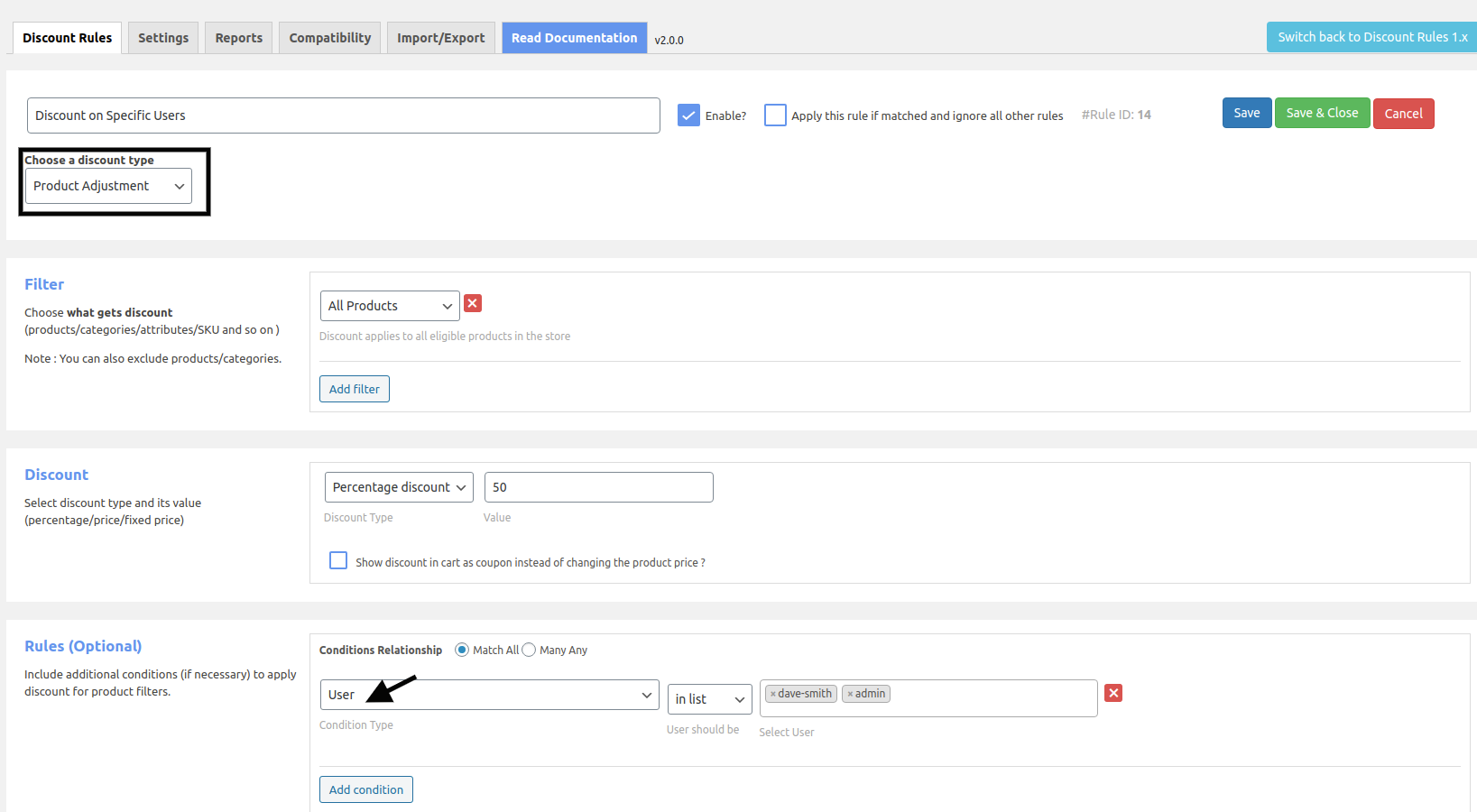Remove dave-smith from selected users

pos(772,694)
